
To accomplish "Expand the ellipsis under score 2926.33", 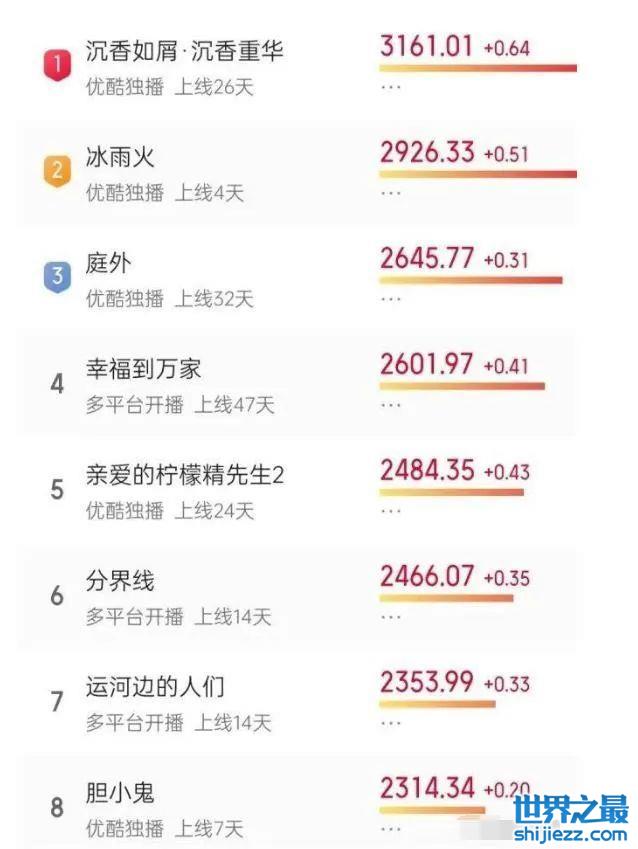I will (391, 192).
